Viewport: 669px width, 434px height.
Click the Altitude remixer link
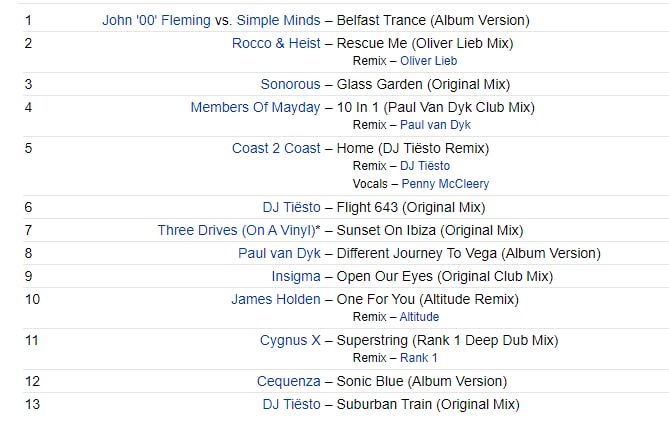point(419,317)
